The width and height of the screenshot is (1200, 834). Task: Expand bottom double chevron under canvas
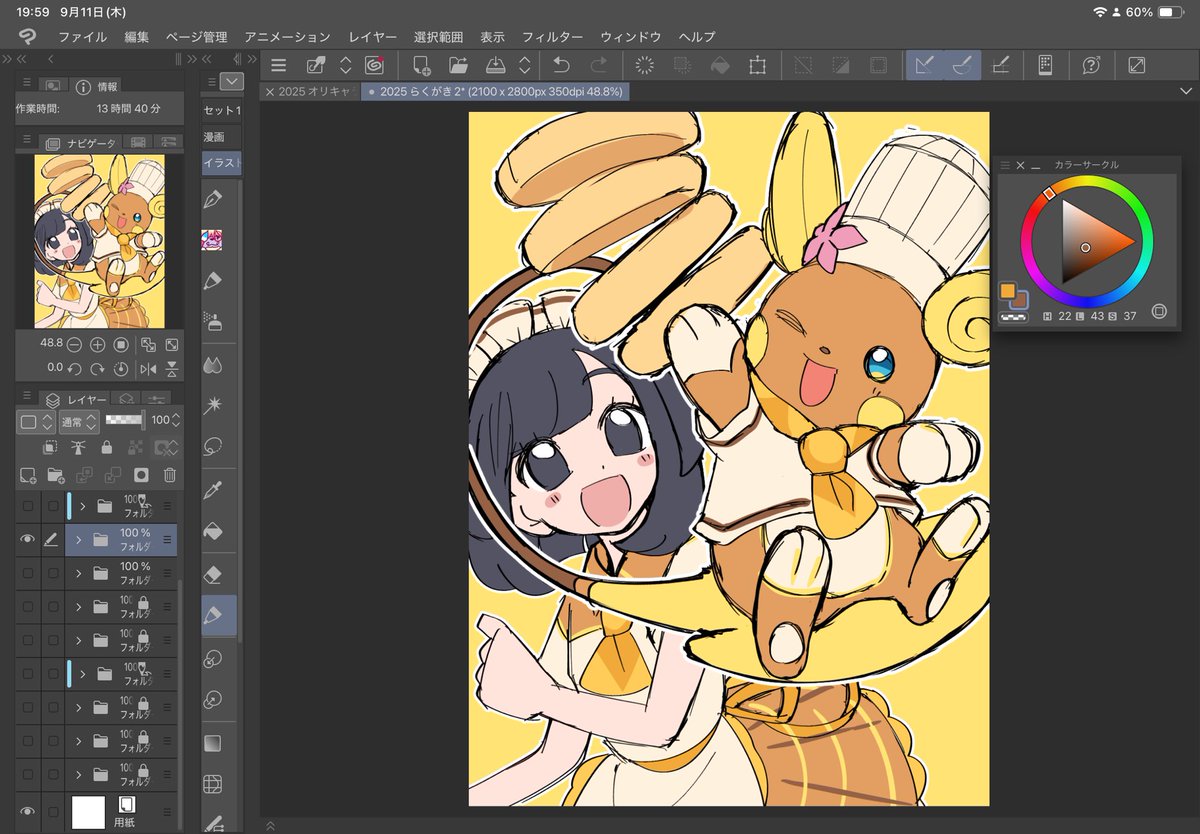pos(269,826)
